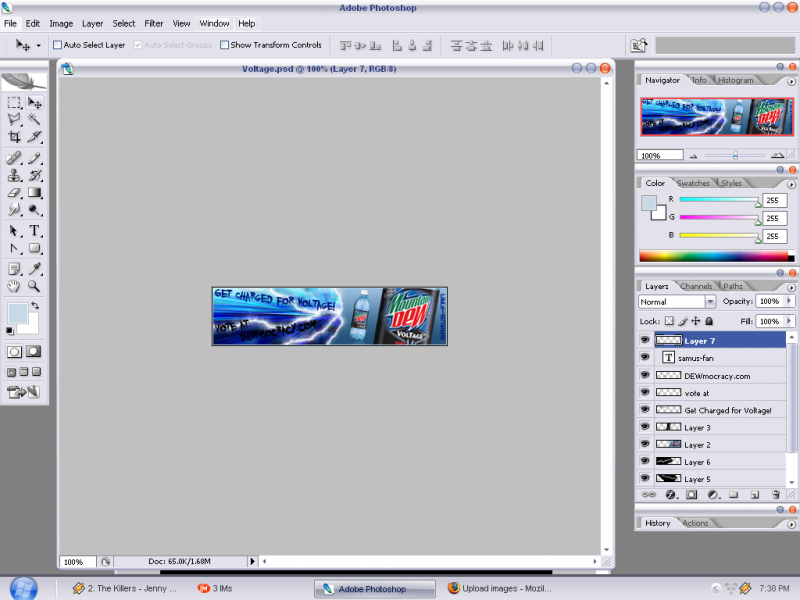The width and height of the screenshot is (800, 600).
Task: Select the History Brush tool
Action: 34,176
